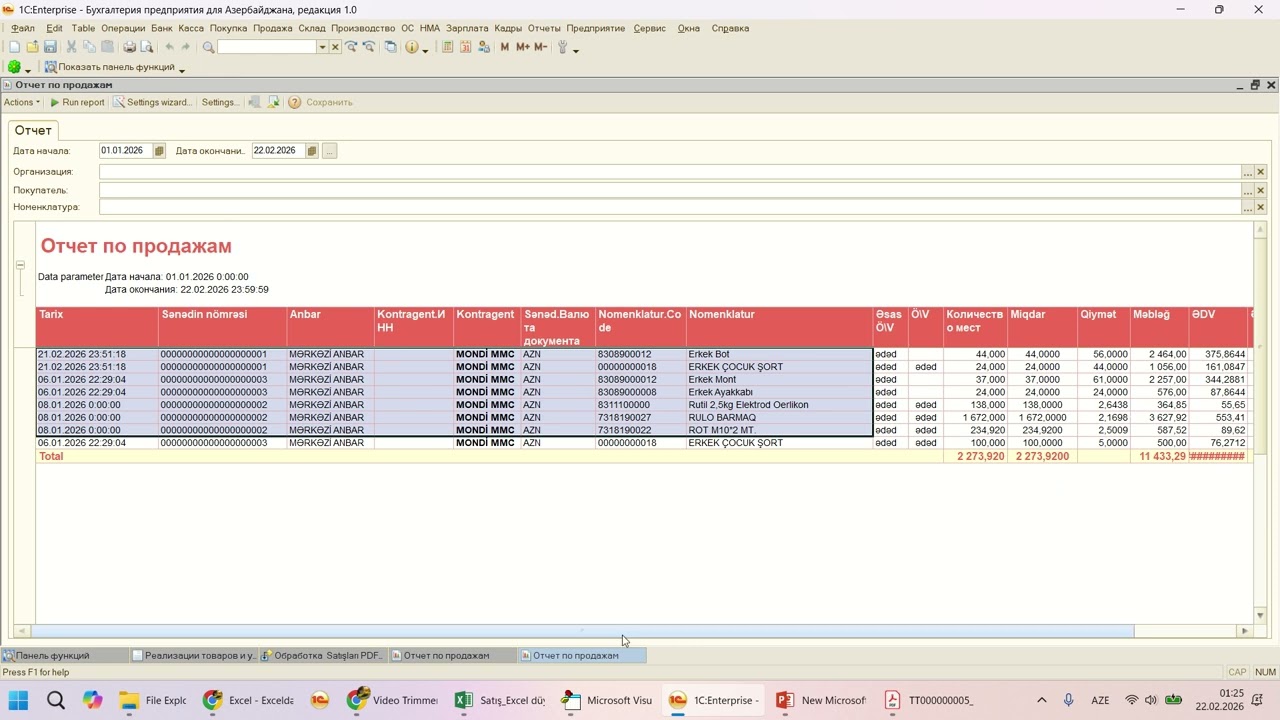Open the Продажа menu
1280x720 pixels.
click(x=272, y=28)
